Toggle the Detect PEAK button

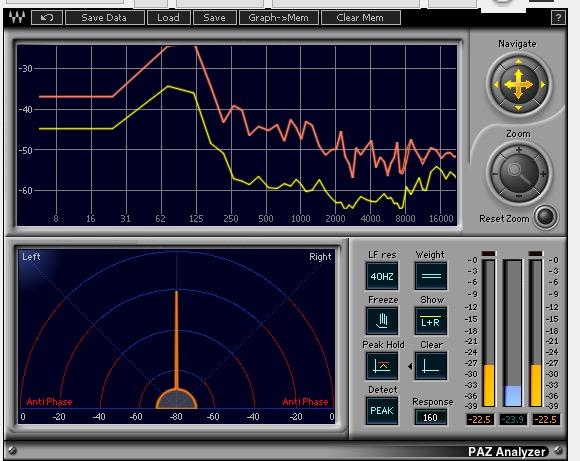pos(382,411)
